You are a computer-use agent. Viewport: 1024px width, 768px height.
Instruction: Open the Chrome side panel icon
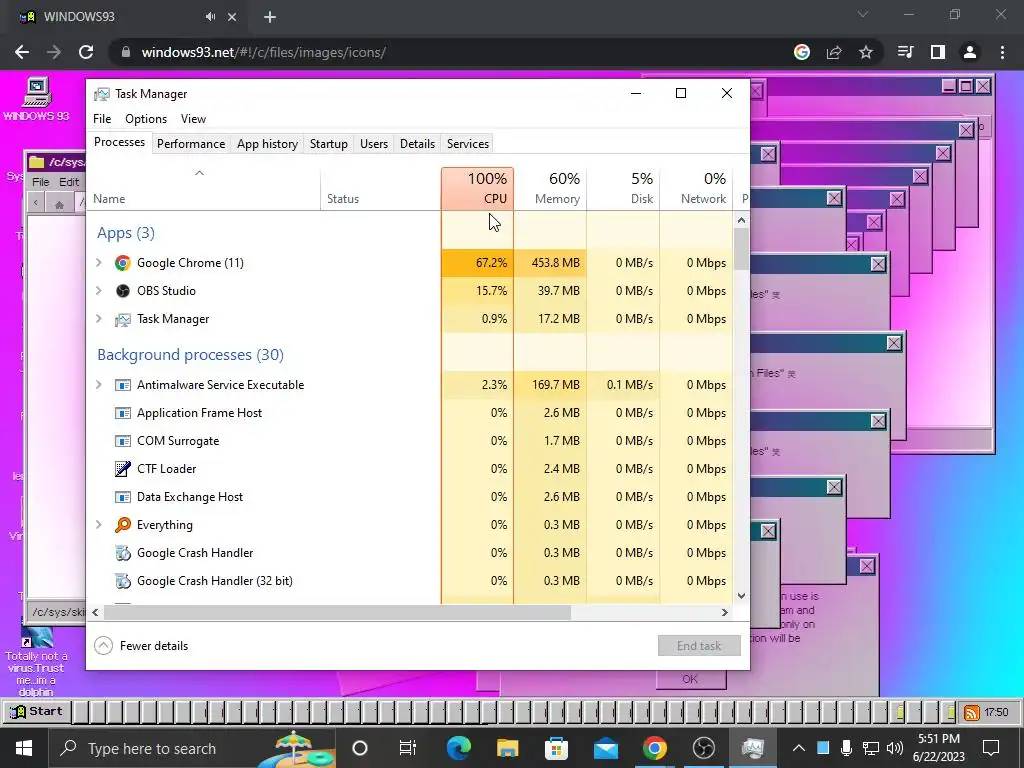coord(938,52)
